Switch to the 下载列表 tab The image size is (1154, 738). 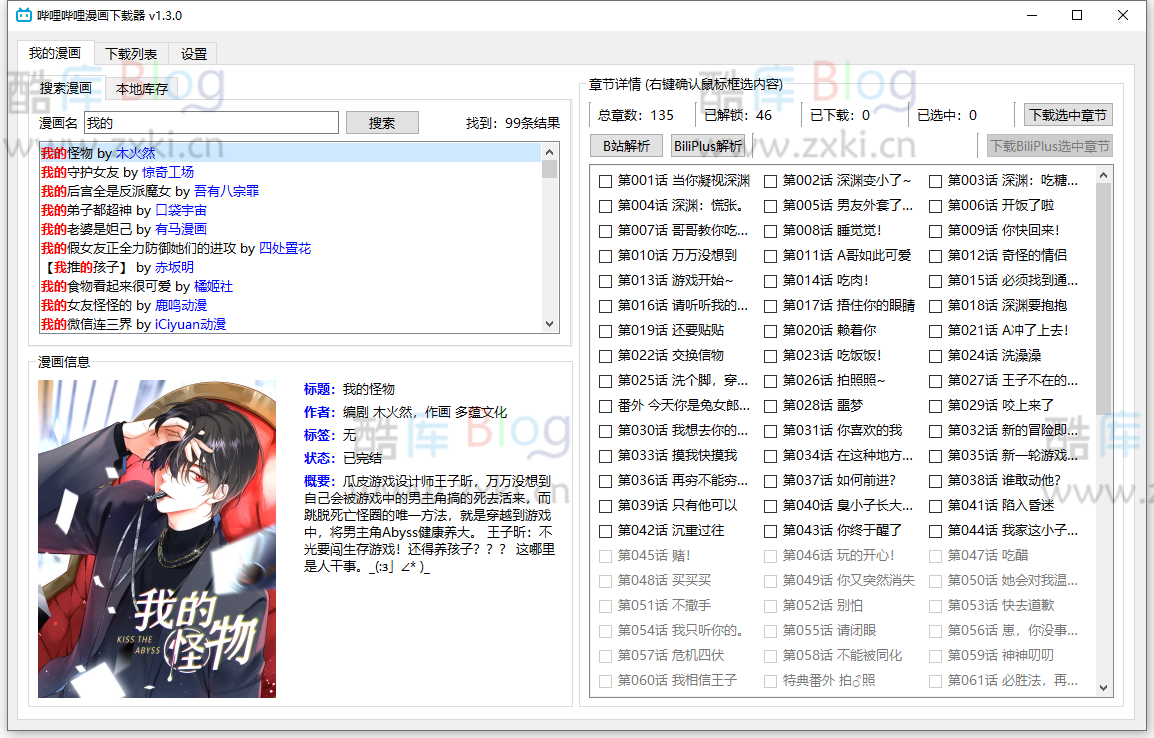(130, 54)
